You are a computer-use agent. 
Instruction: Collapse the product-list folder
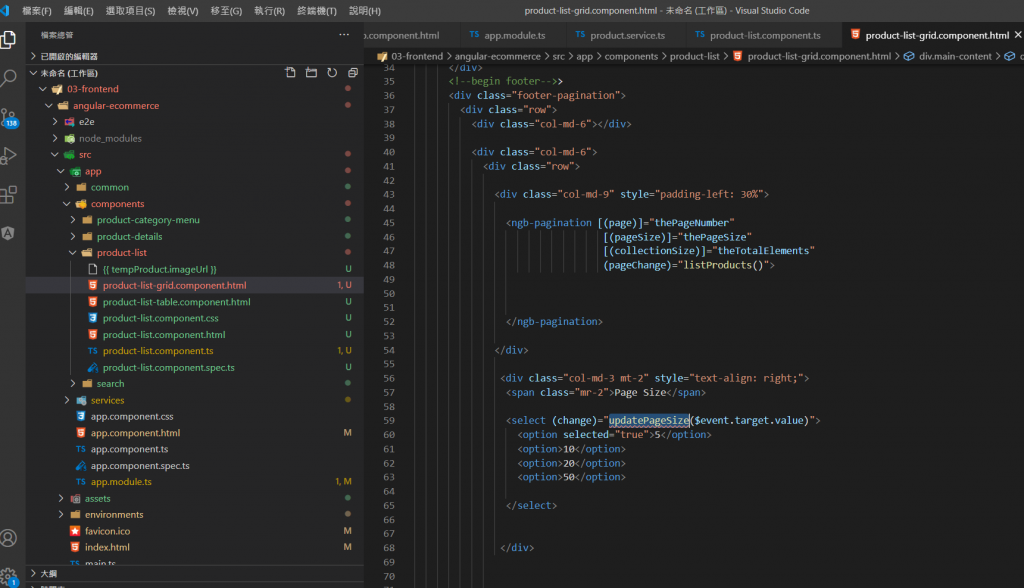[121, 253]
